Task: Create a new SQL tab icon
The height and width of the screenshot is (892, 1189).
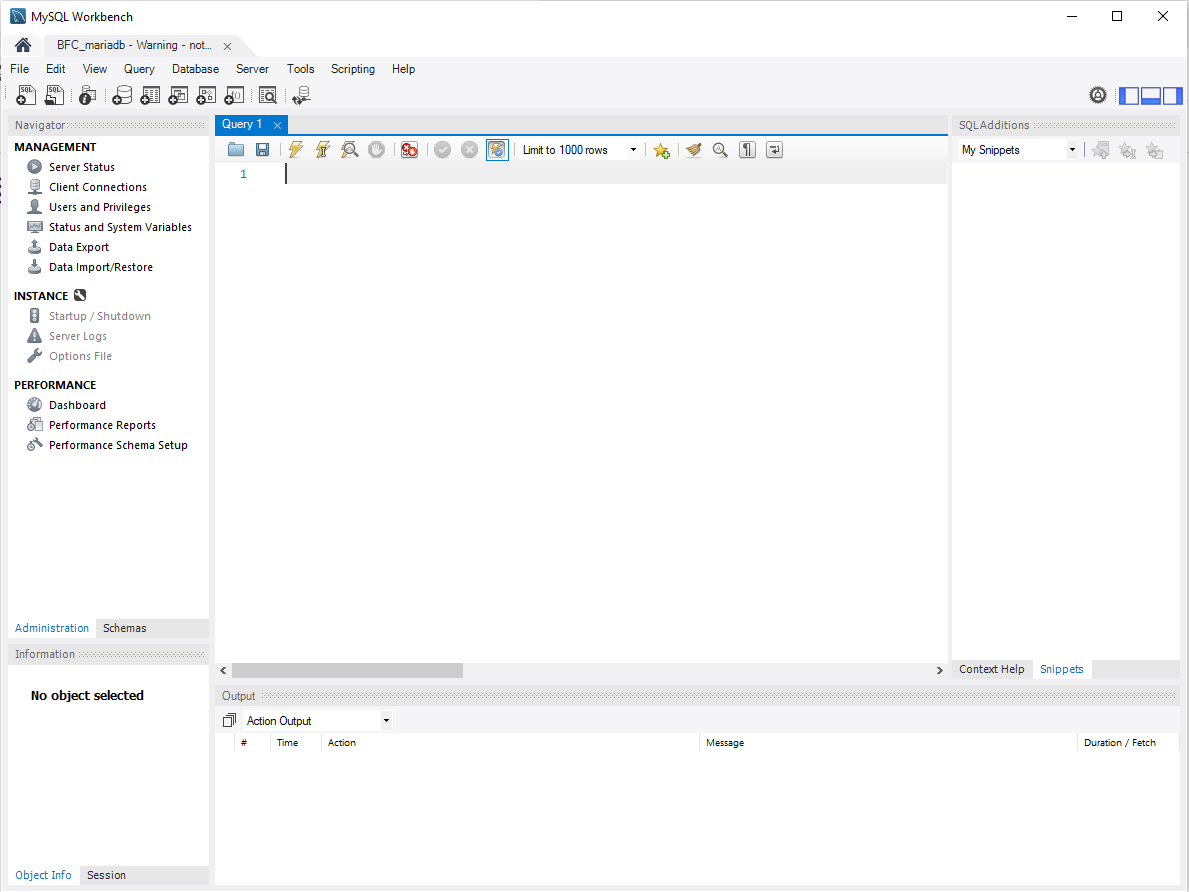Action: 26,96
